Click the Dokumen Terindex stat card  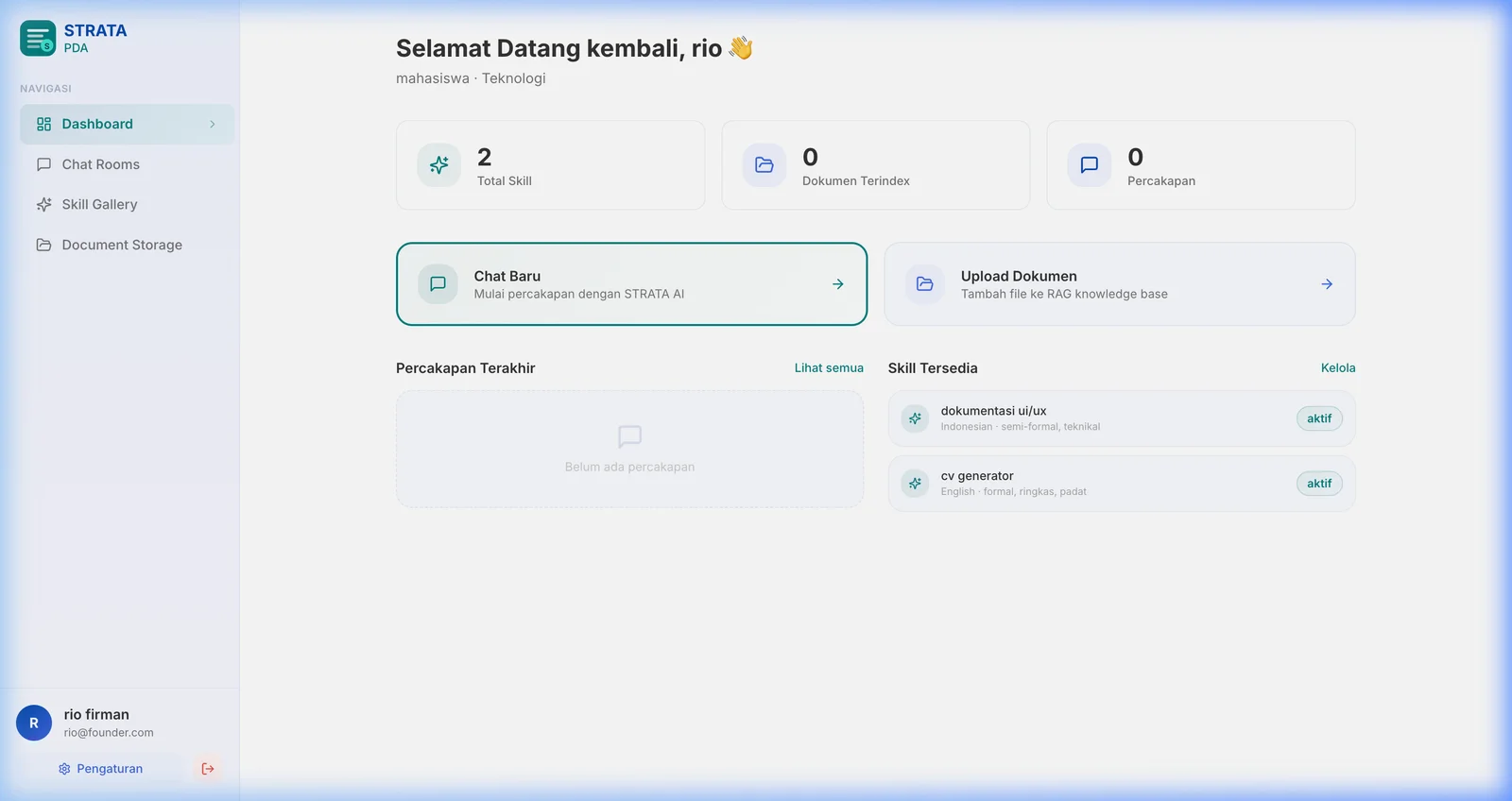(876, 165)
